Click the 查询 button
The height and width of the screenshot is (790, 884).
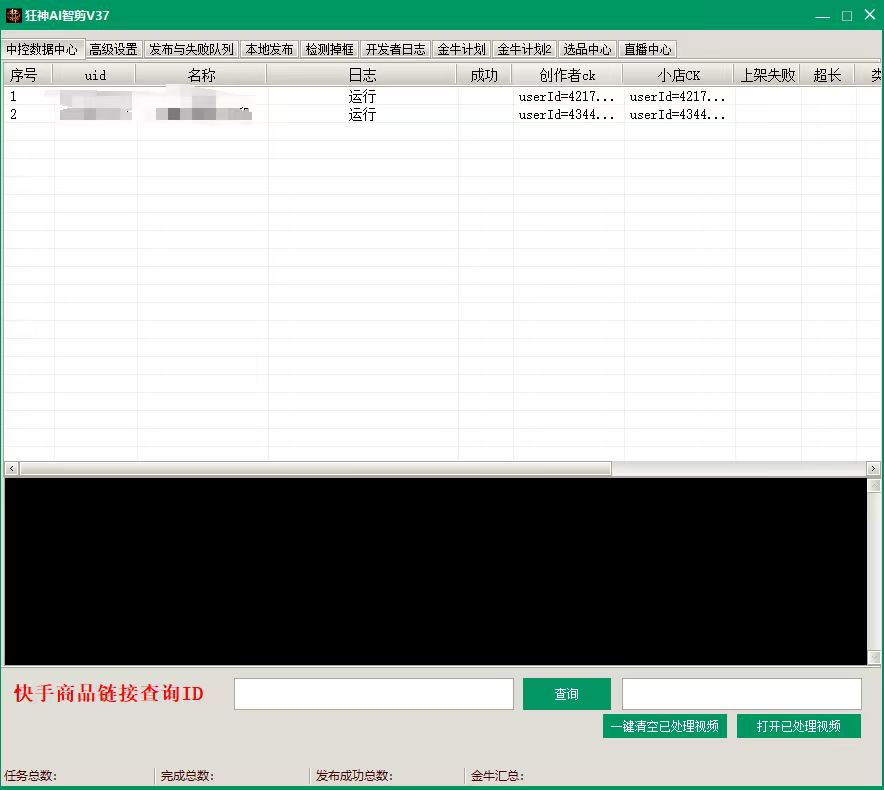tap(567, 694)
